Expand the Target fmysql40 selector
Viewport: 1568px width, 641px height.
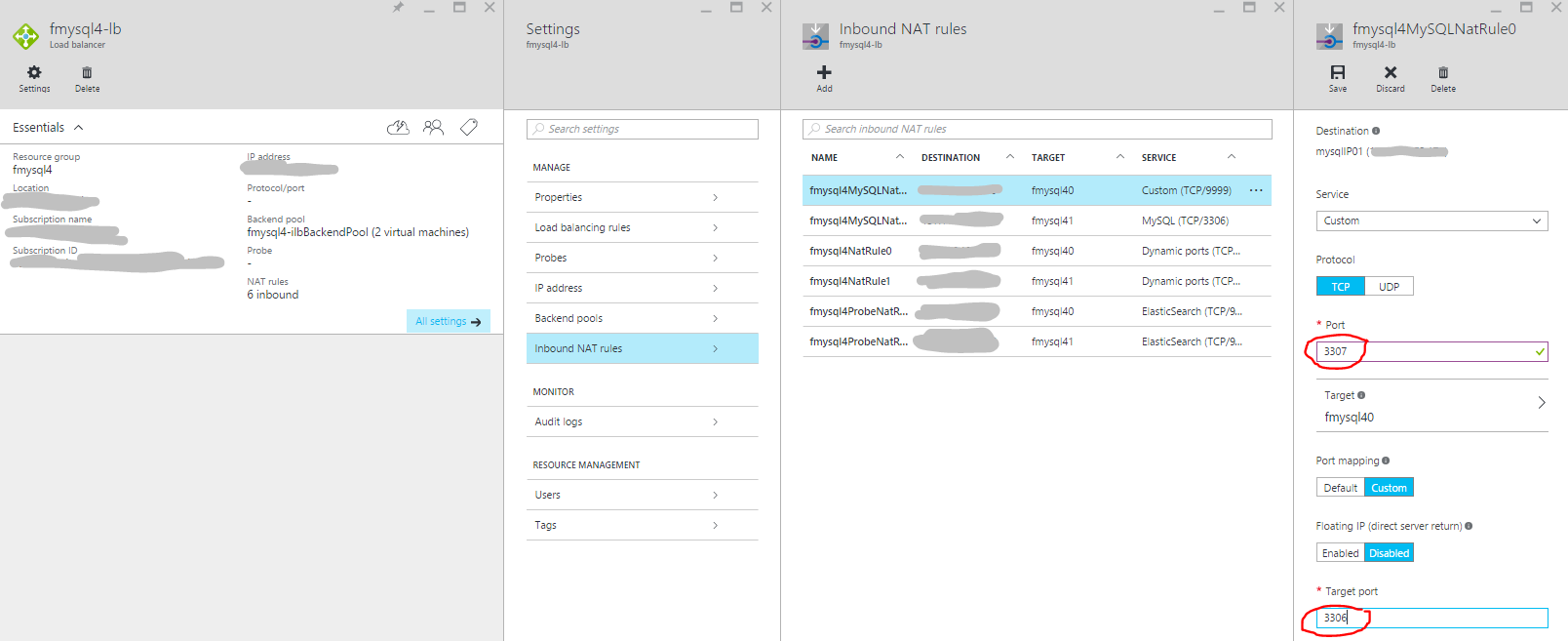(1431, 406)
